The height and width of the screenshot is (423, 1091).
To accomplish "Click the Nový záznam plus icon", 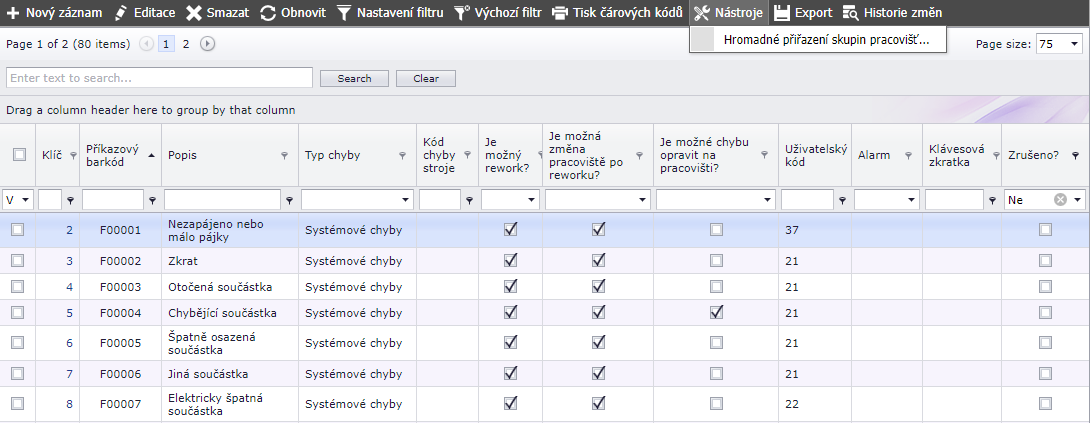I will [x=14, y=13].
